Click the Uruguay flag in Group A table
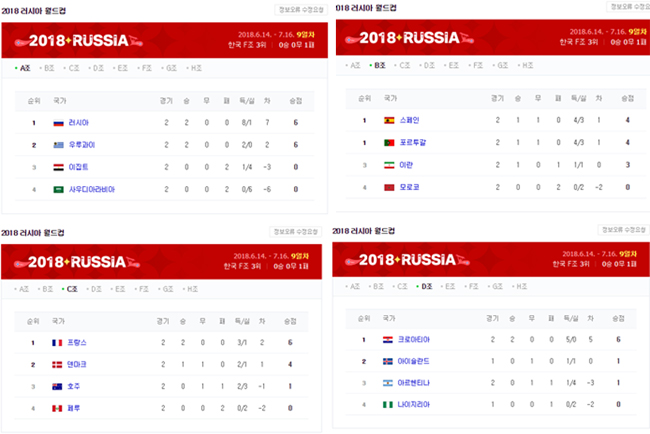This screenshot has width=650, height=434. tap(58, 145)
